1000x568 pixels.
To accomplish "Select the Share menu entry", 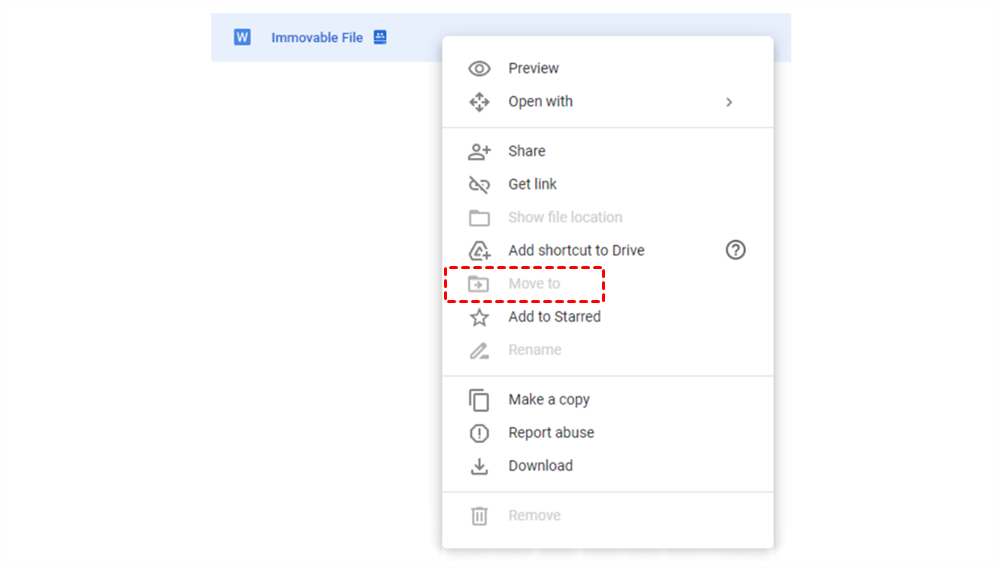I will [526, 152].
